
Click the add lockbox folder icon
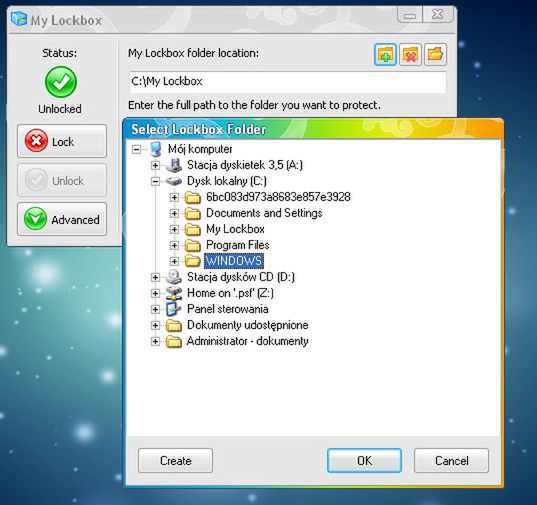(x=385, y=54)
